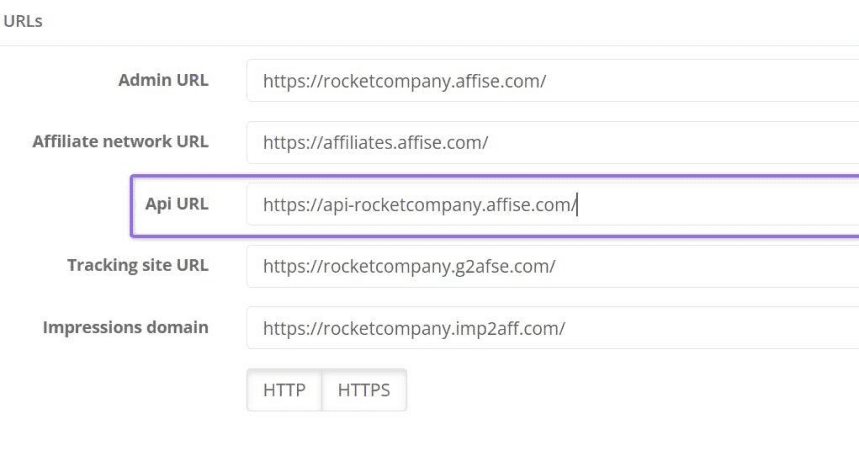Click the Tracking site URL label
This screenshot has height=453, width=859.
point(138,265)
